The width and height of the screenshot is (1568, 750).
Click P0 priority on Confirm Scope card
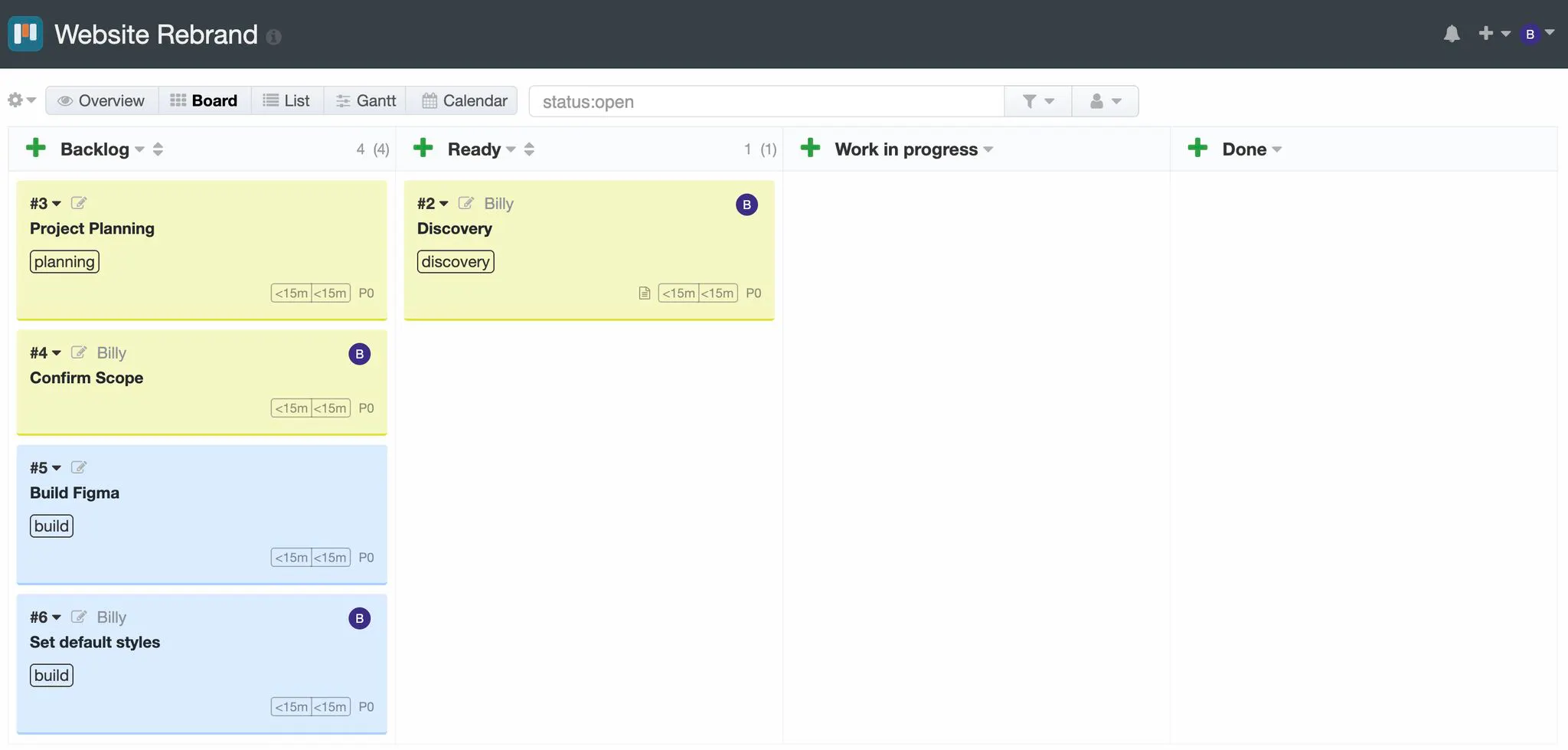(x=366, y=408)
